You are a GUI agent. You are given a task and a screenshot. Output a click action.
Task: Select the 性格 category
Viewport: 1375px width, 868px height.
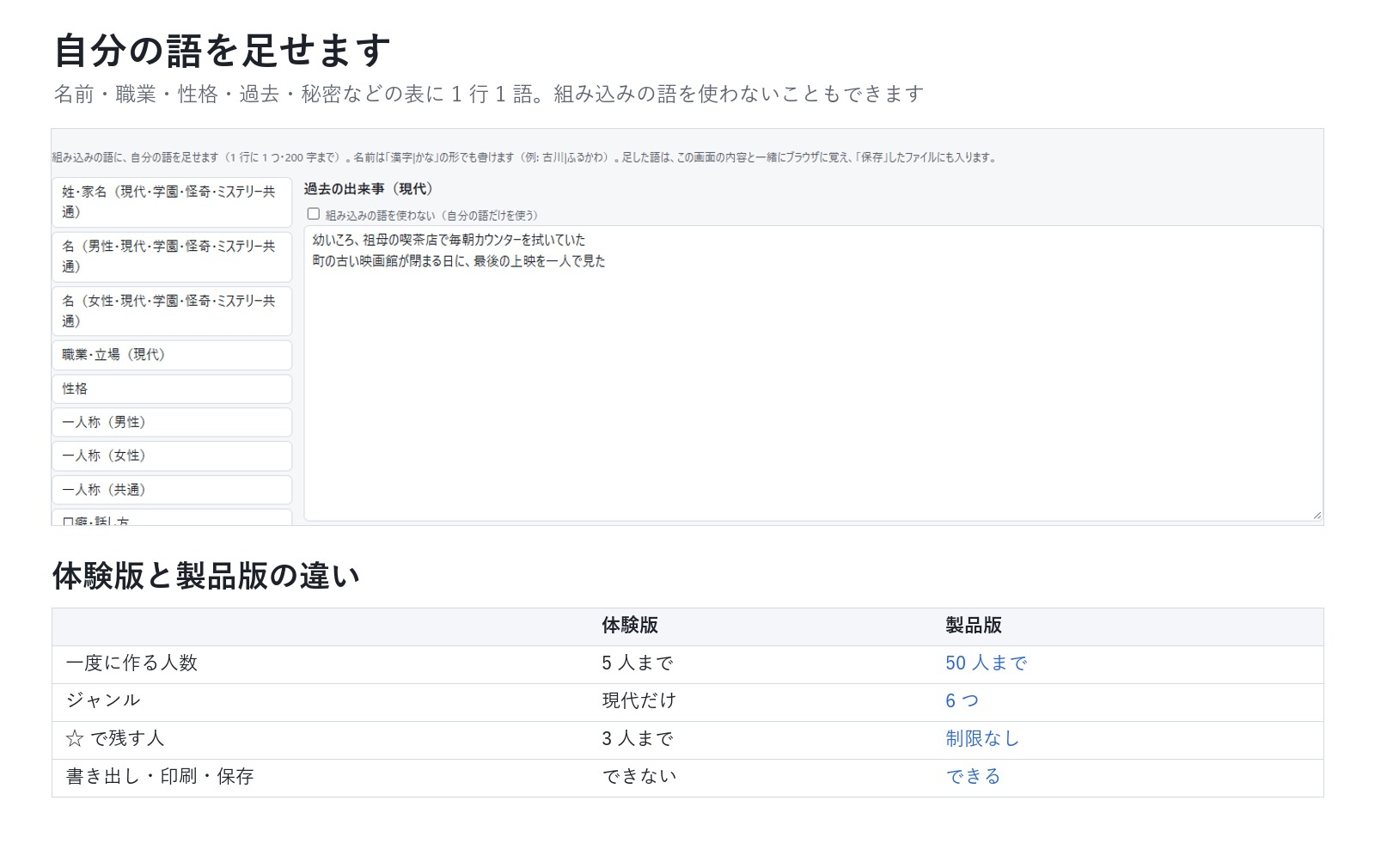click(x=172, y=389)
